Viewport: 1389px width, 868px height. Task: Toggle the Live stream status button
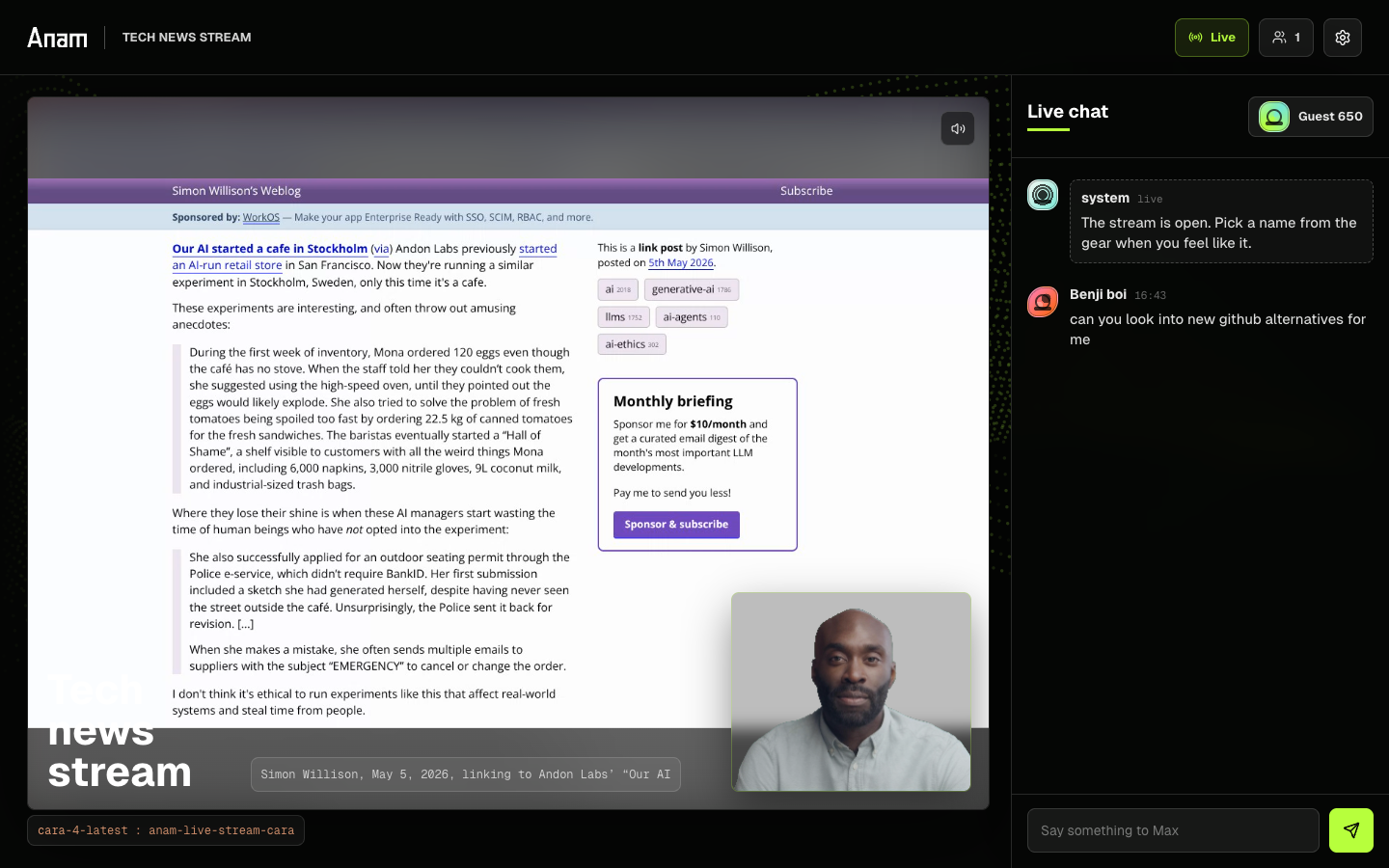[1212, 38]
